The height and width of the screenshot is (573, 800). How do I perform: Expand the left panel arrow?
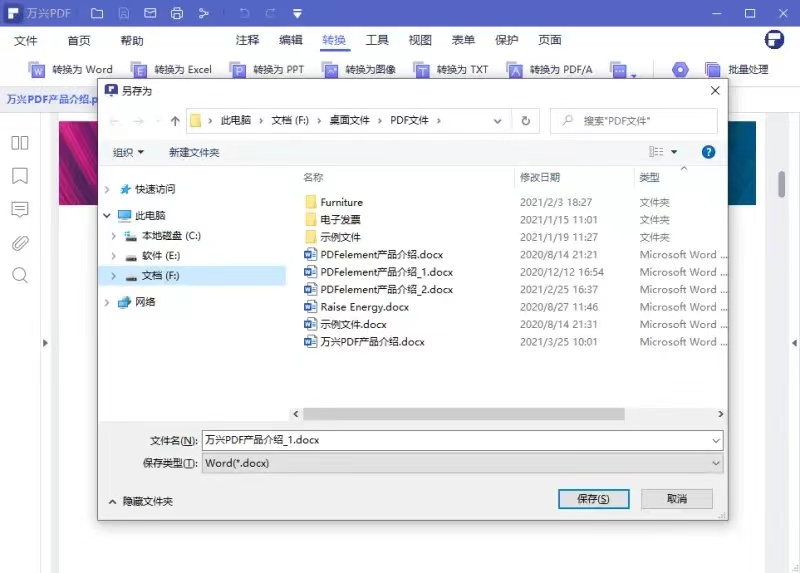45,343
